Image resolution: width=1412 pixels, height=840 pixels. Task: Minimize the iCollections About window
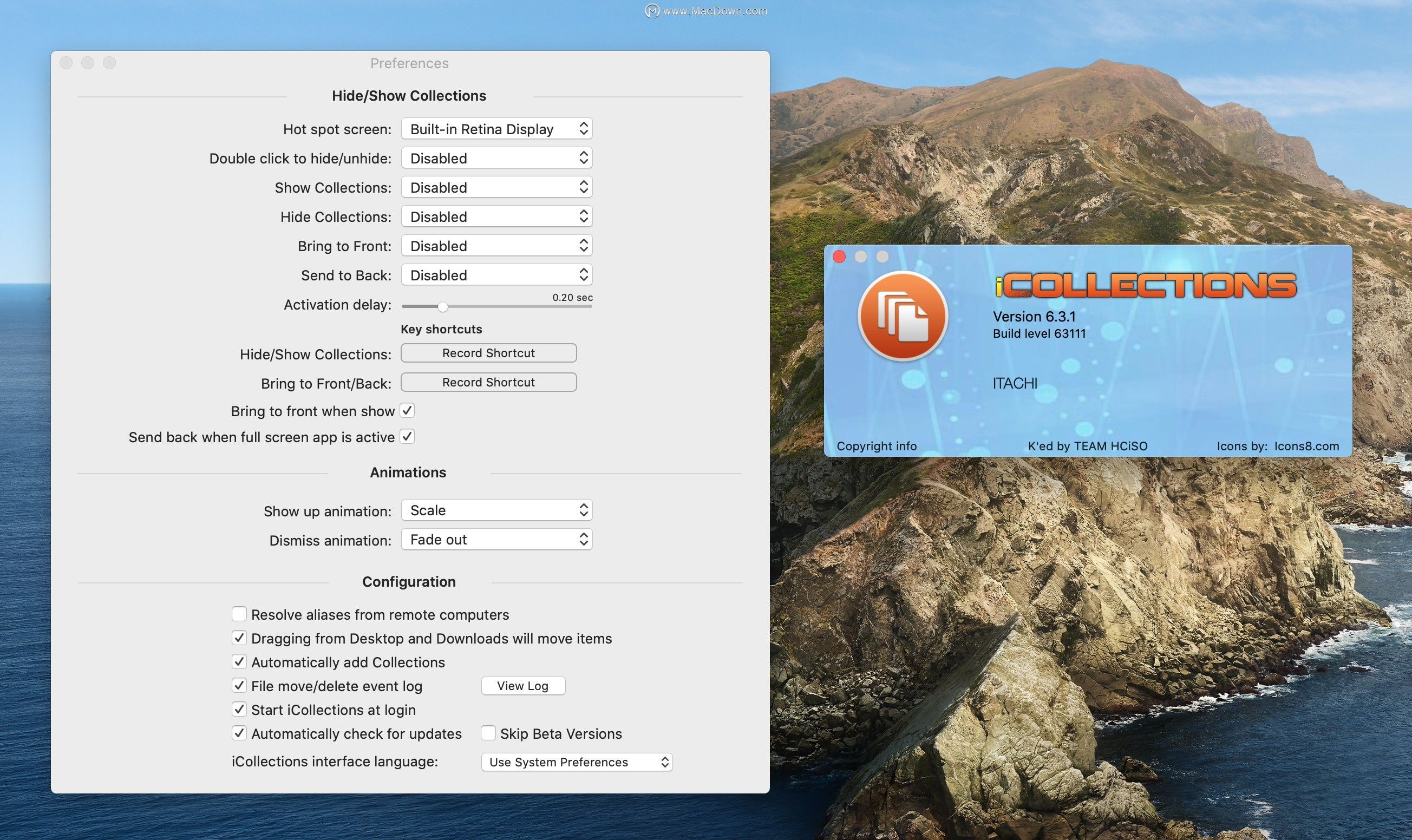tap(860, 257)
